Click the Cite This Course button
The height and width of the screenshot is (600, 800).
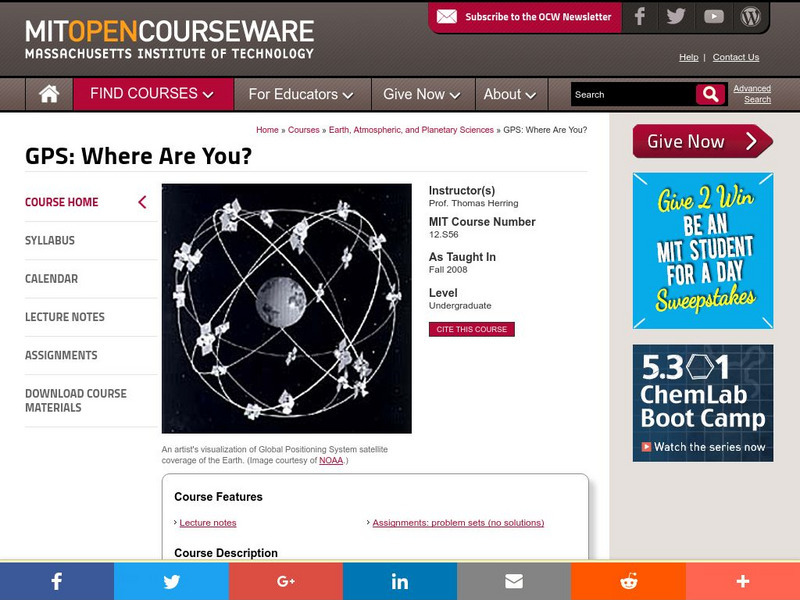coord(471,329)
